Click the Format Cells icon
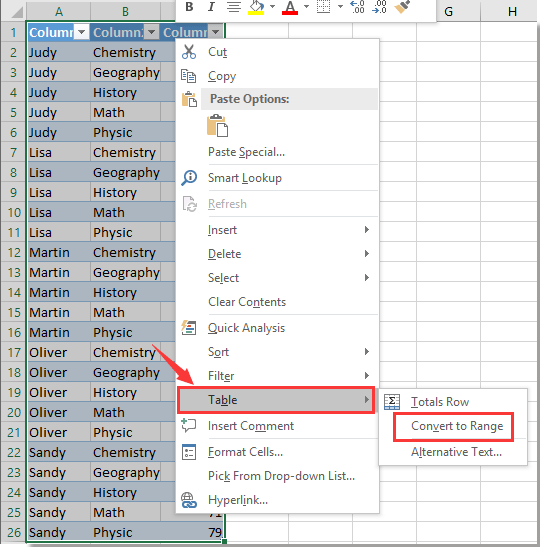Screen dimensions: 540x547 pyautogui.click(x=189, y=452)
